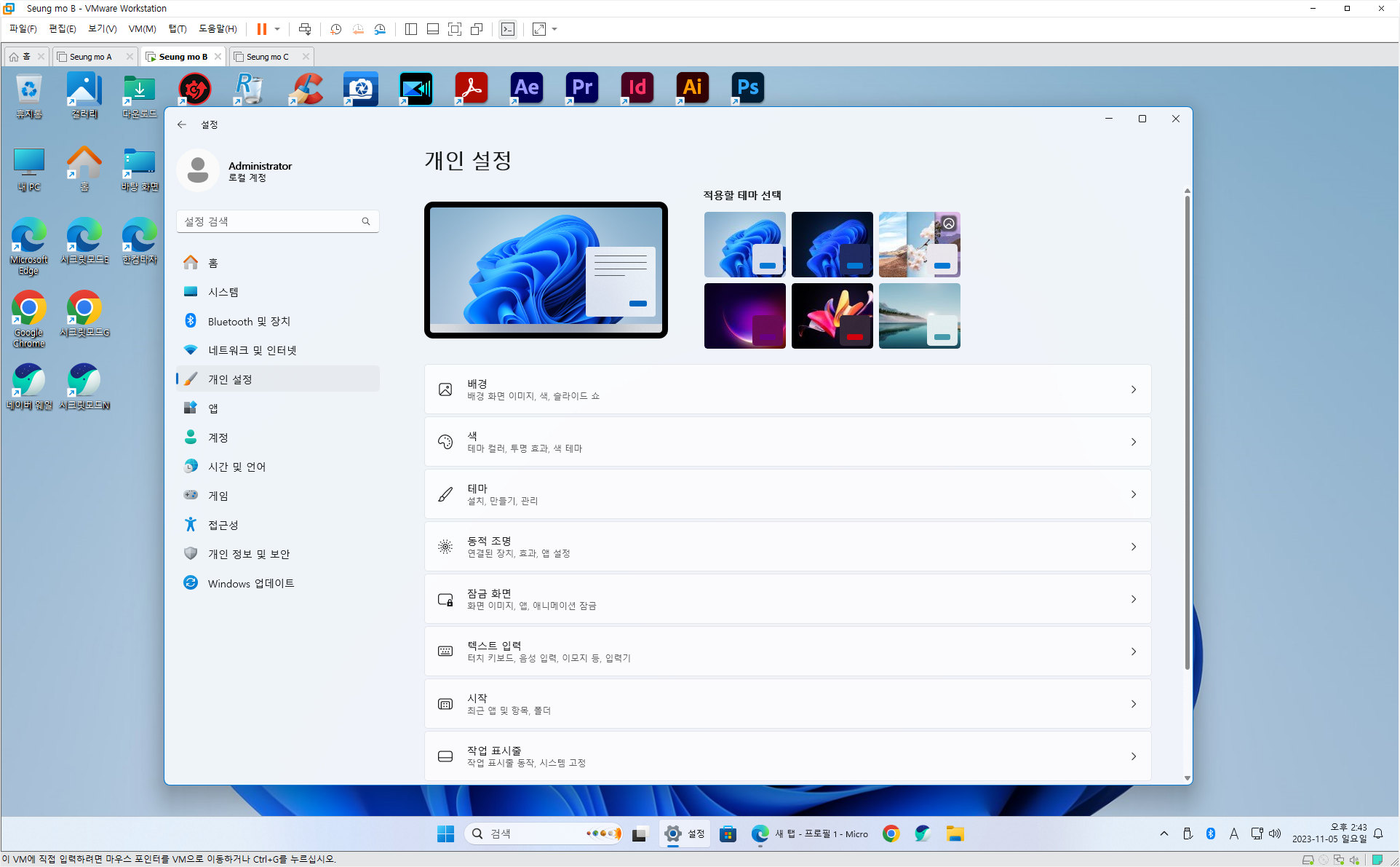Expand the 잠금 화면 lock screen row

[787, 599]
